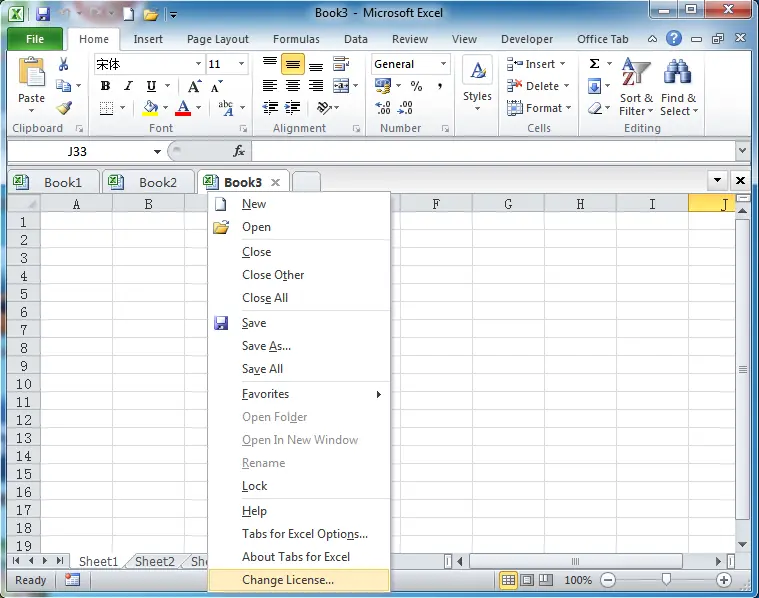Click the Insert Function fx icon
The width and height of the screenshot is (759, 598).
[x=239, y=152]
